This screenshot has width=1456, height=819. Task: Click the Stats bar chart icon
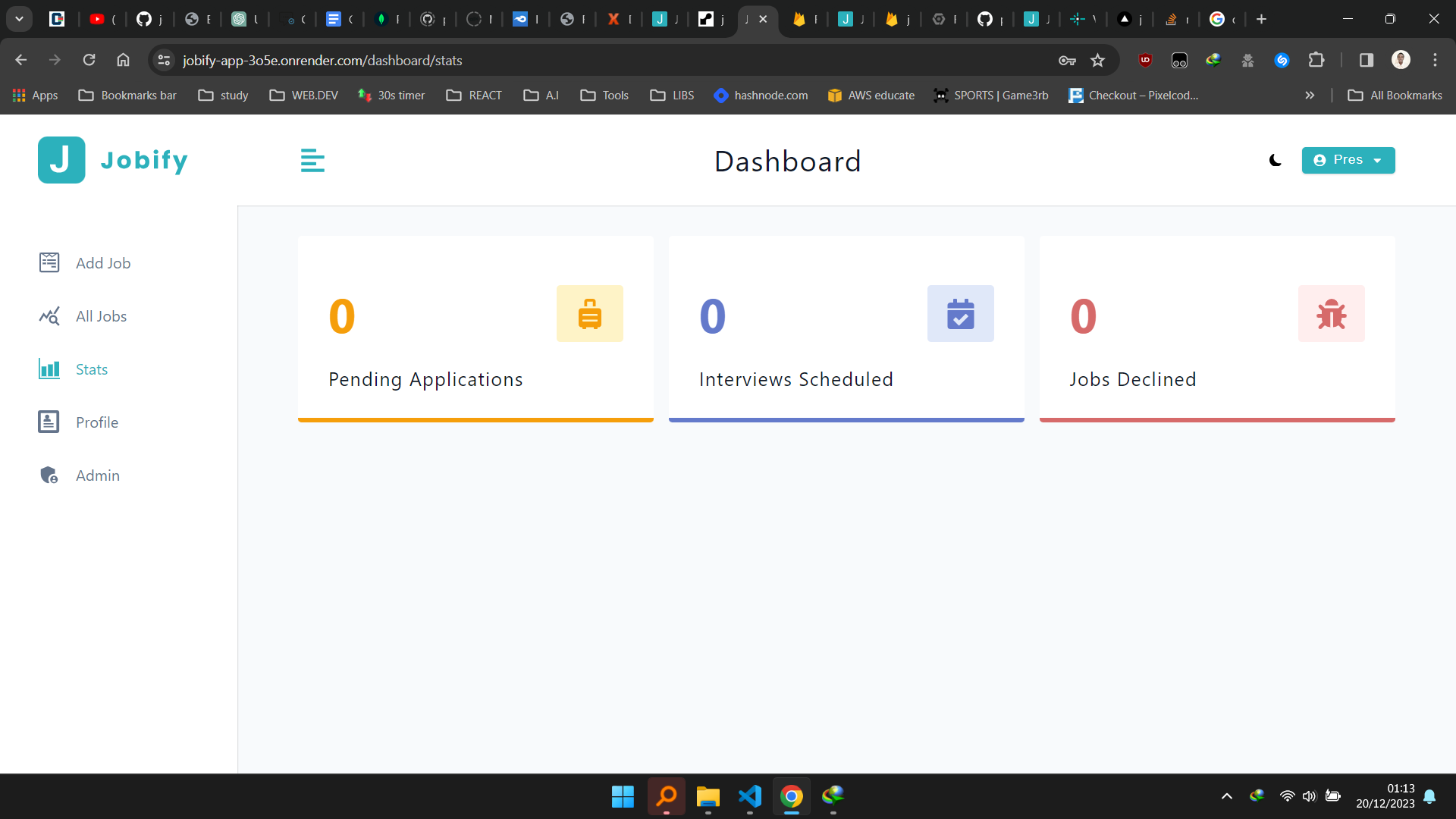click(x=49, y=369)
